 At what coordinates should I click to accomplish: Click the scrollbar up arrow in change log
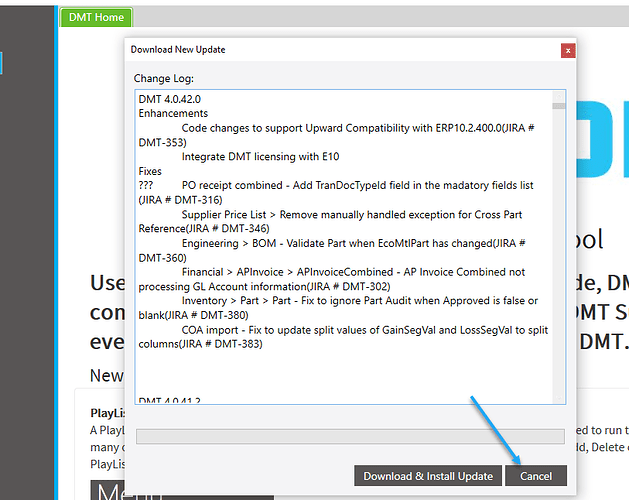558,96
